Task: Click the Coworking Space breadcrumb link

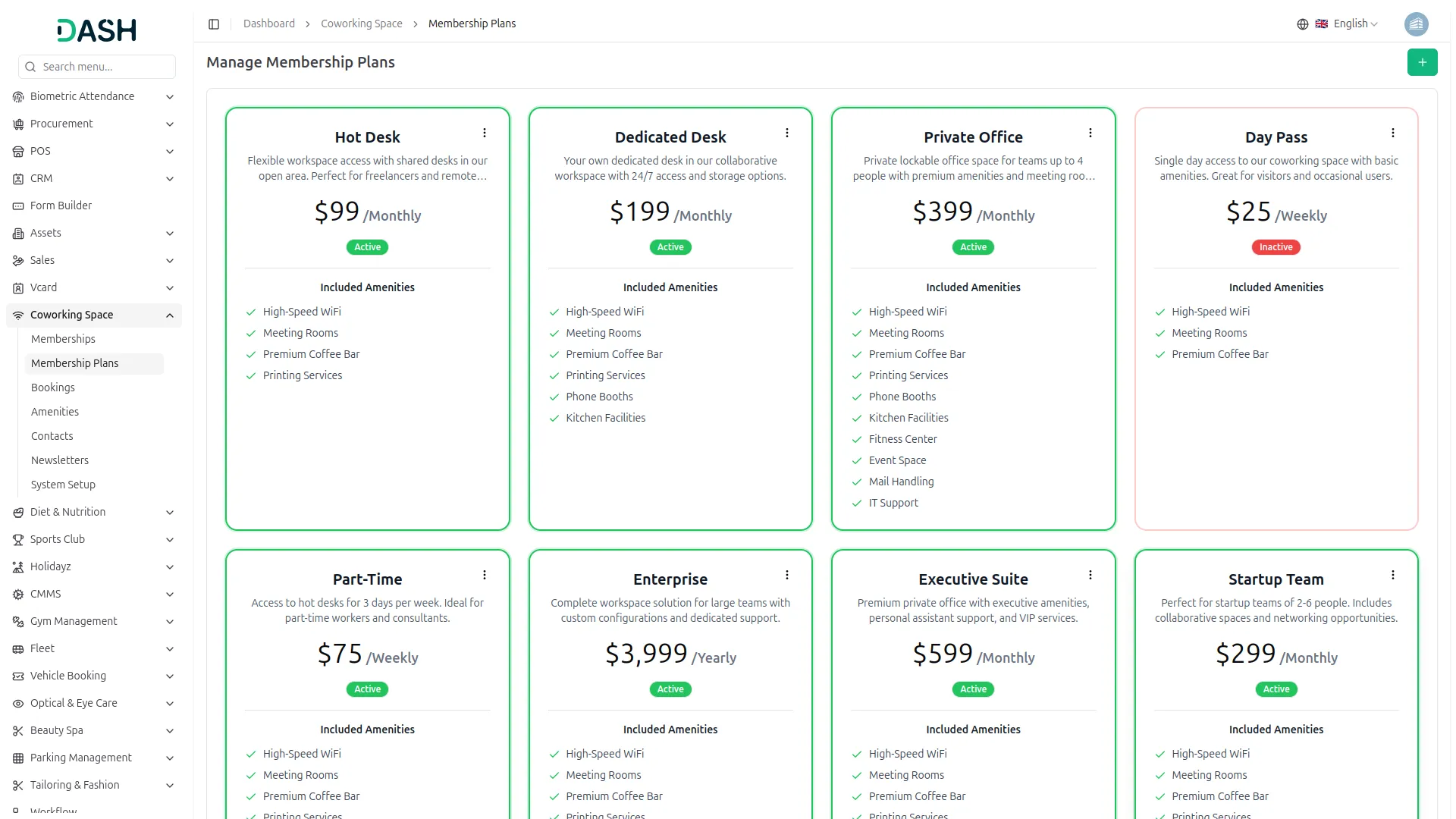Action: (362, 24)
